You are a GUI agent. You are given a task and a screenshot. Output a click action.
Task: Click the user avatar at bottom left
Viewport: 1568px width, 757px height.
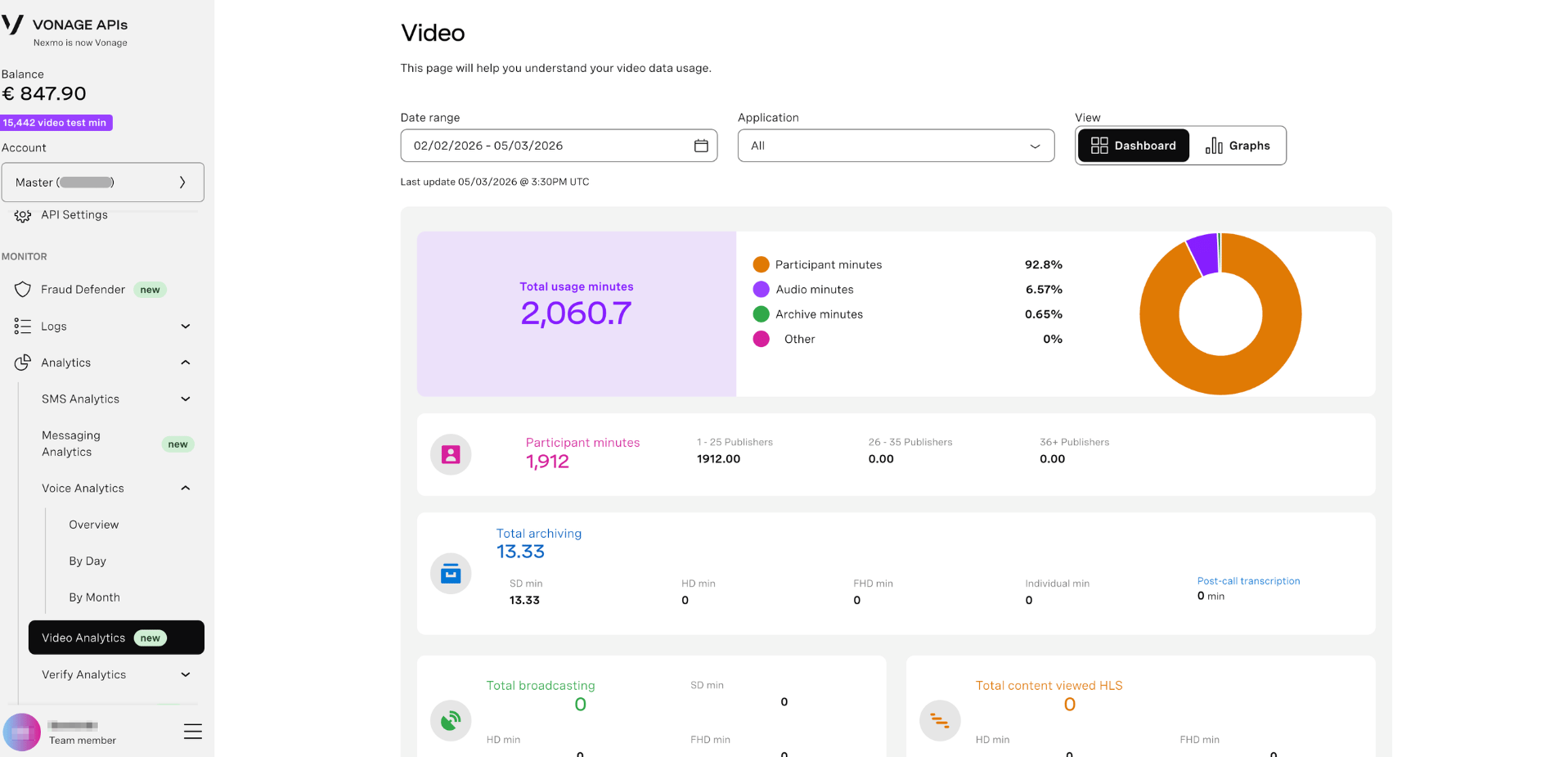coord(21,732)
